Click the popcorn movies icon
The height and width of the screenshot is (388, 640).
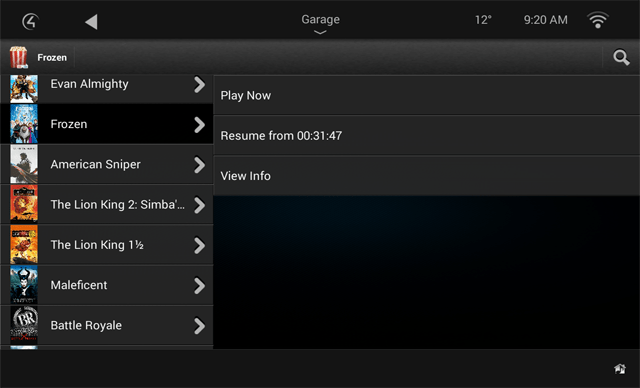coord(19,57)
